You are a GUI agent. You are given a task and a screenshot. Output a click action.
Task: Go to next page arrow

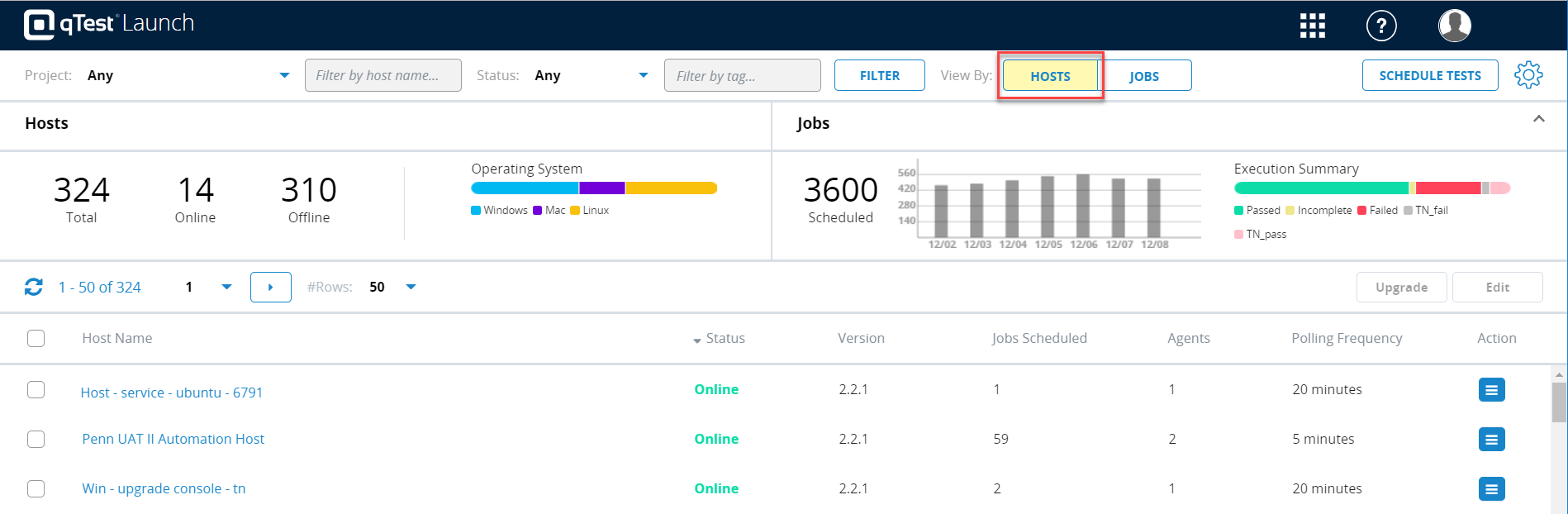point(270,288)
